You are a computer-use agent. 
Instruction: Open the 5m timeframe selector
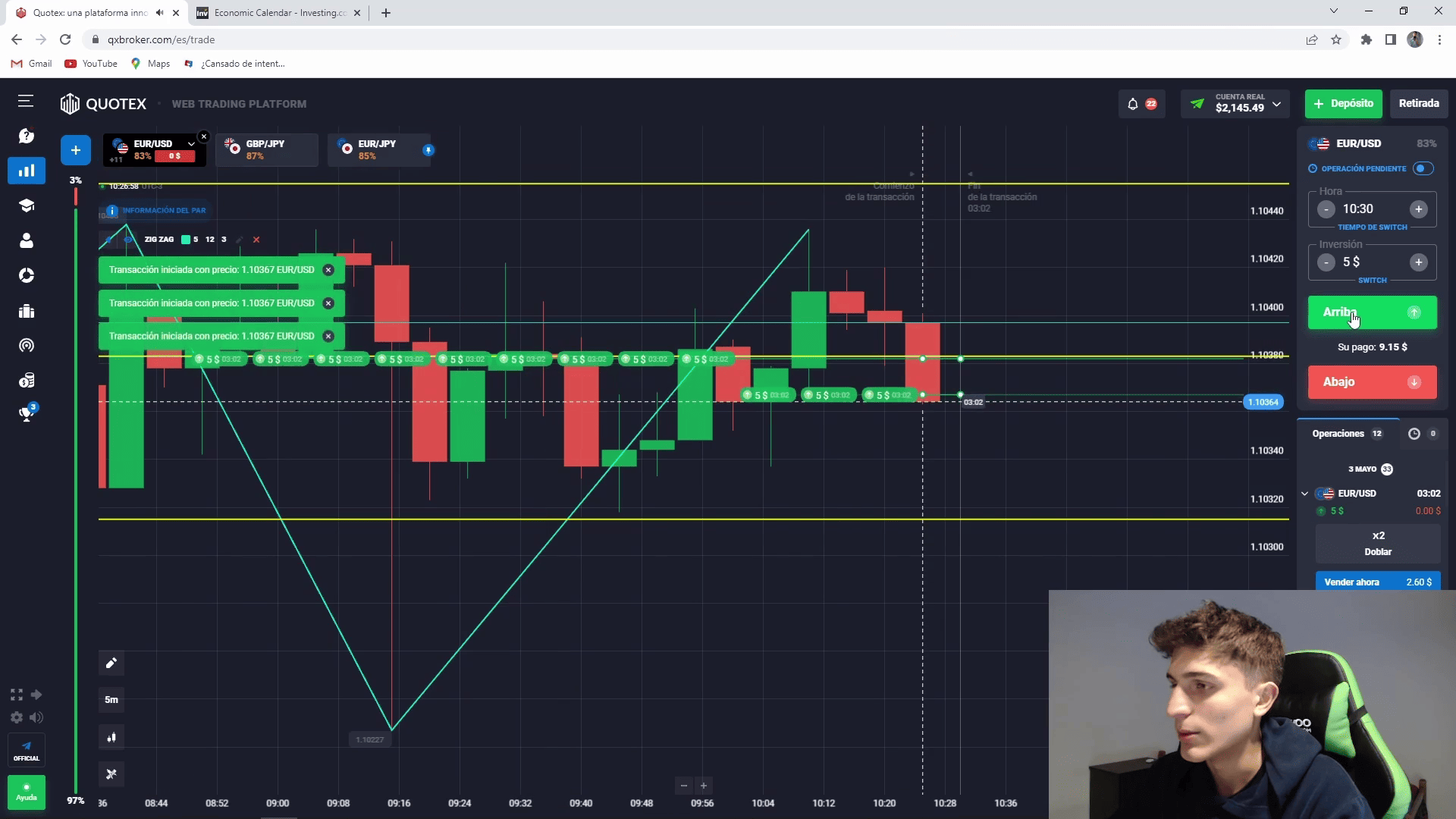click(x=111, y=700)
